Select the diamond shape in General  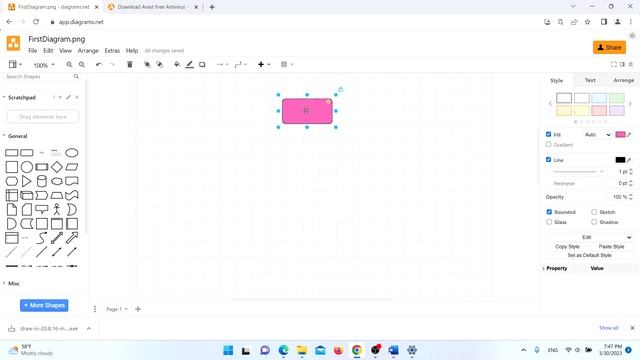57,167
